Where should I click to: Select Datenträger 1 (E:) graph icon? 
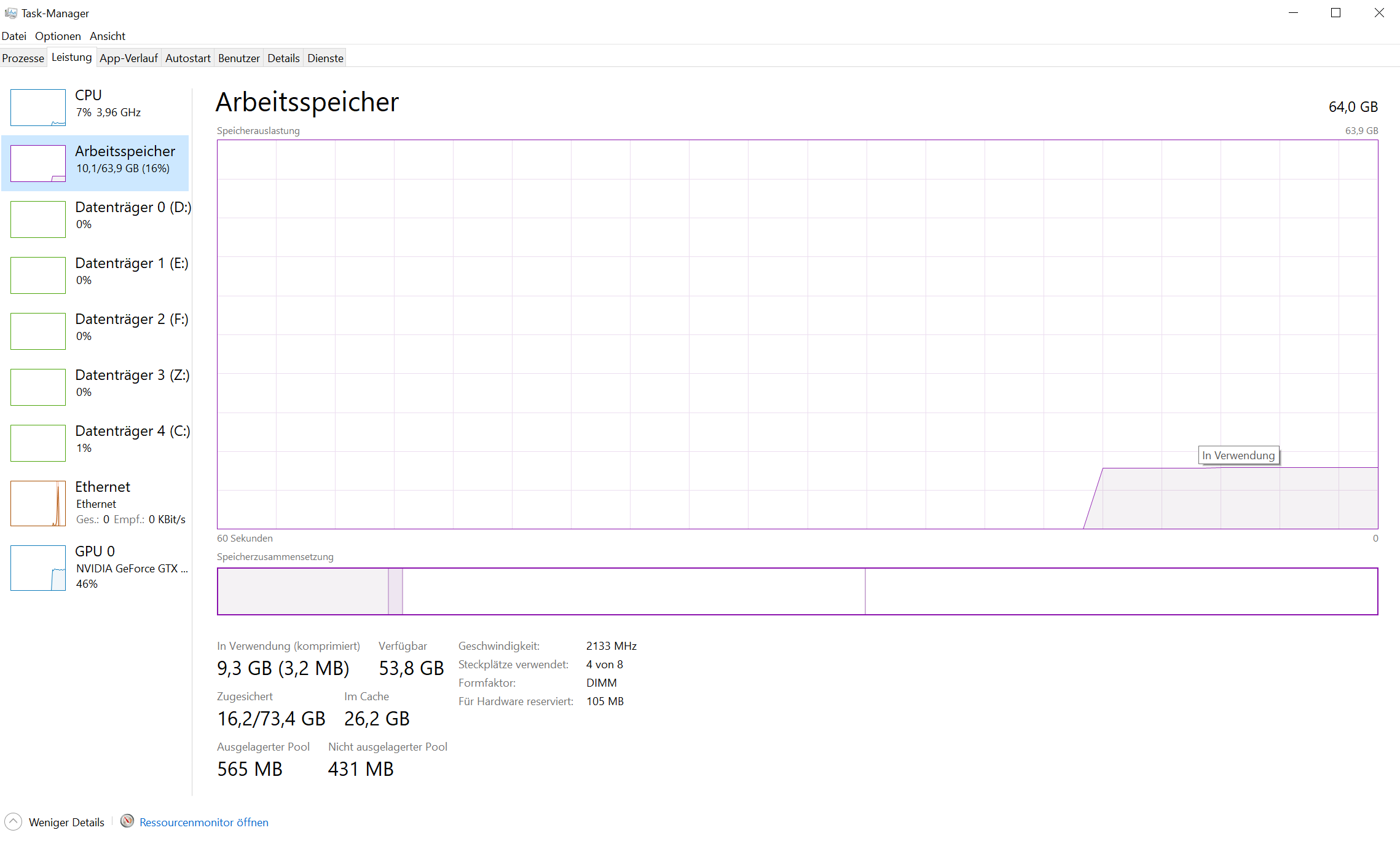pyautogui.click(x=37, y=275)
